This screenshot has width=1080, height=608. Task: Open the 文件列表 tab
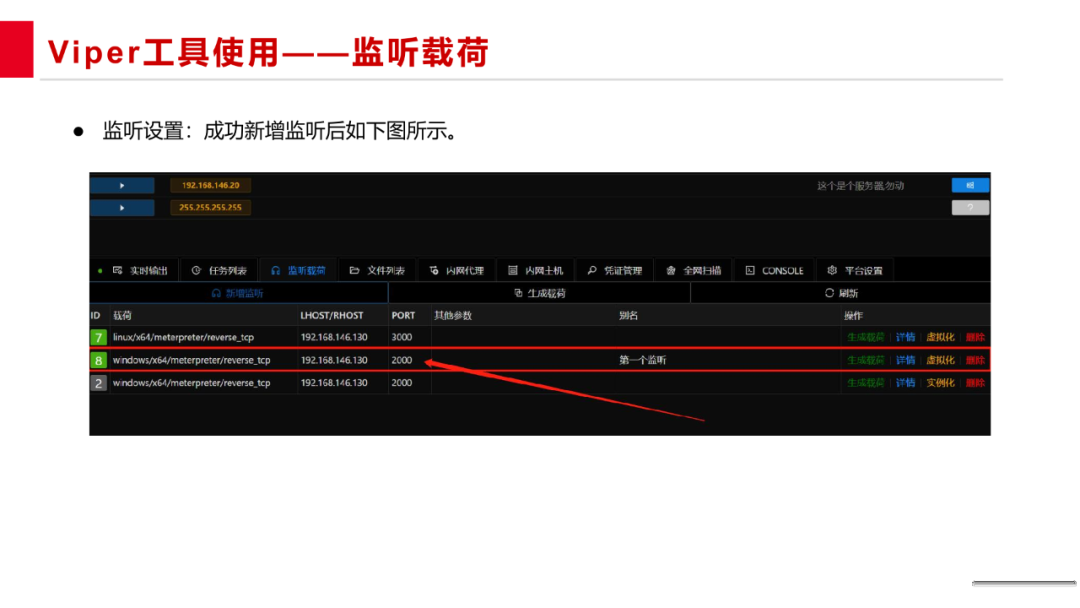377,271
